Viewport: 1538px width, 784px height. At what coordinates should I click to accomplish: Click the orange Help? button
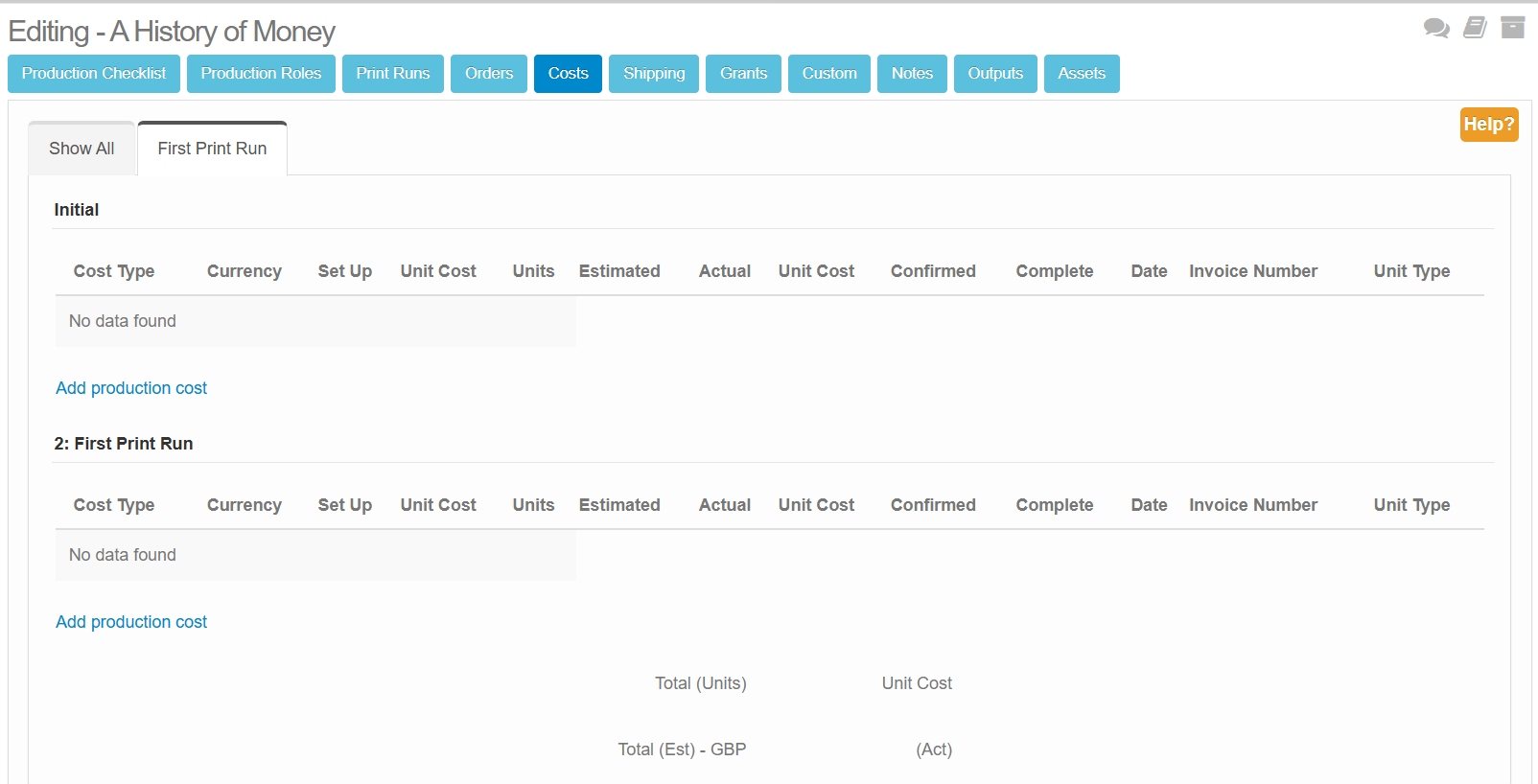[x=1488, y=125]
